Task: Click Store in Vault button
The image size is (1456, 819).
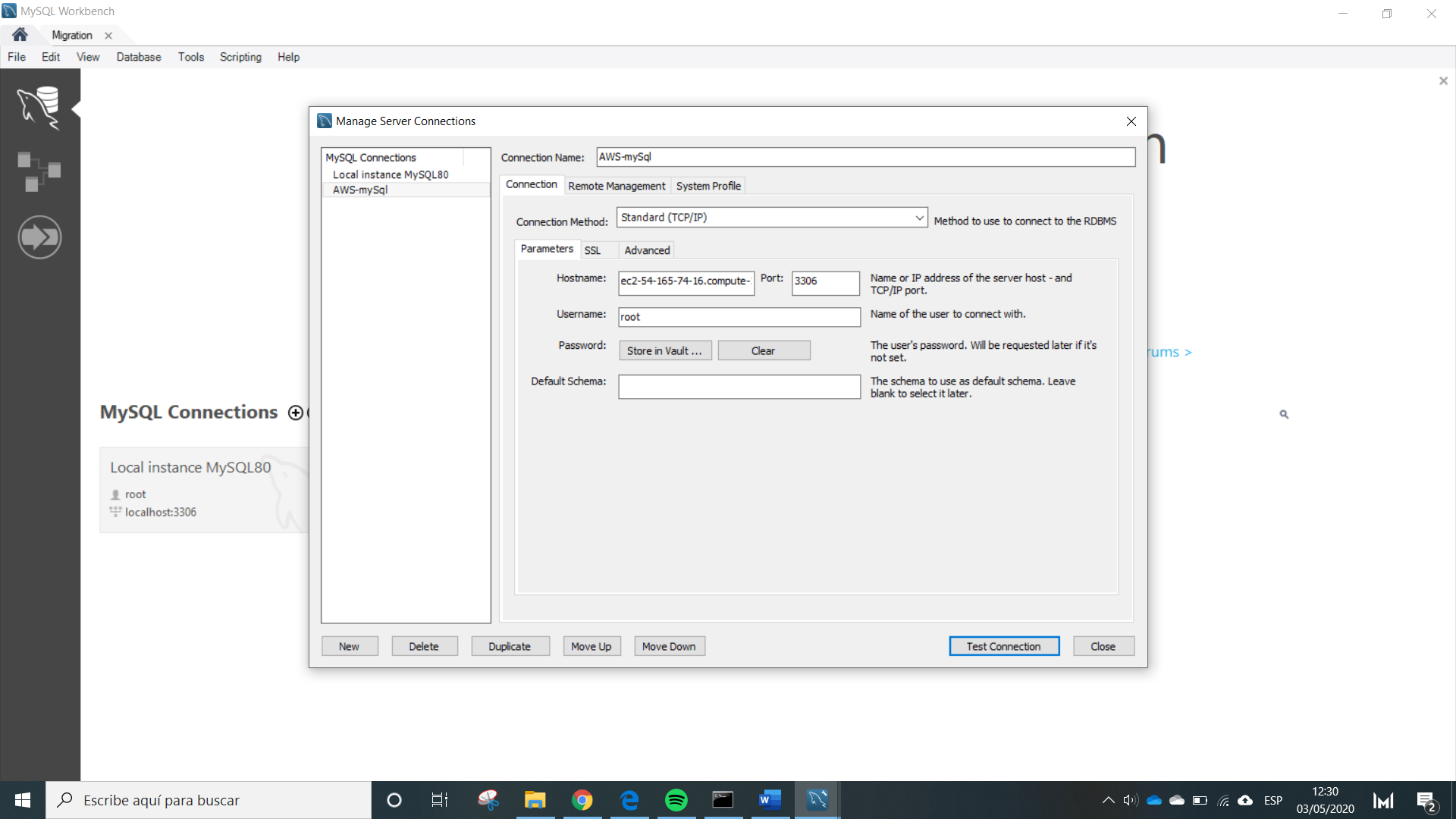Action: (665, 350)
